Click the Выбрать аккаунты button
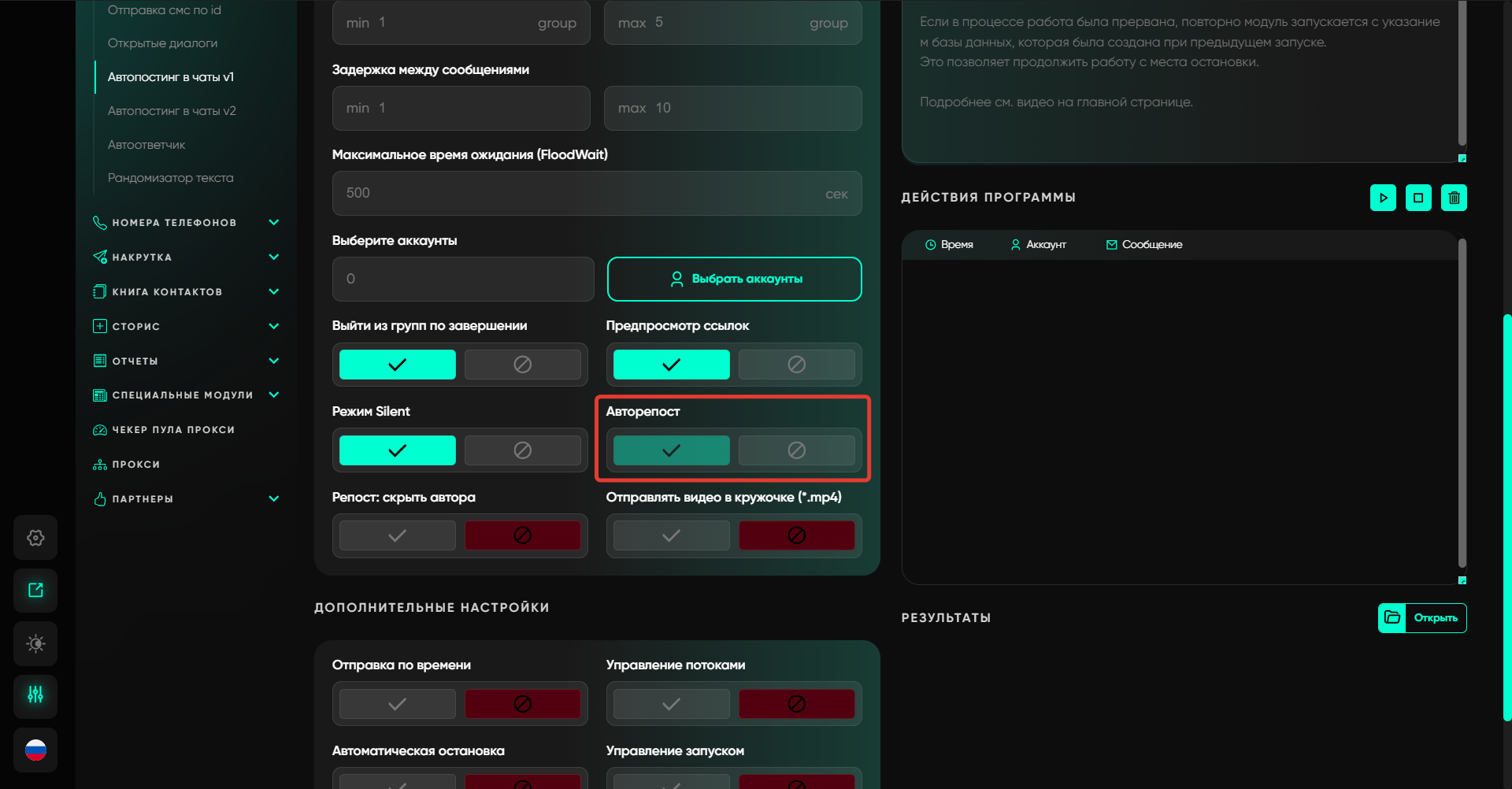 pyautogui.click(x=734, y=279)
